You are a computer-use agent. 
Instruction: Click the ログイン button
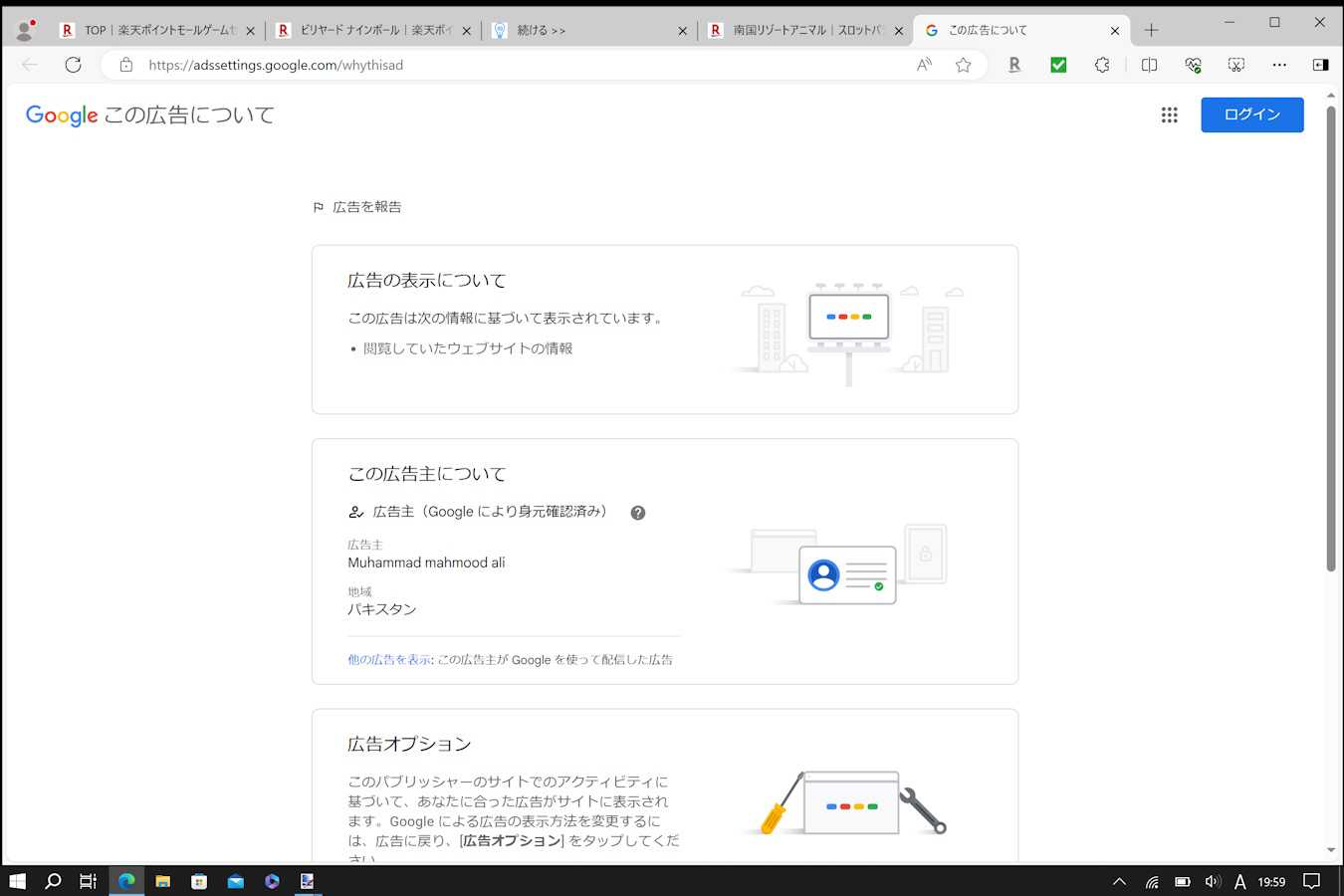click(x=1251, y=114)
